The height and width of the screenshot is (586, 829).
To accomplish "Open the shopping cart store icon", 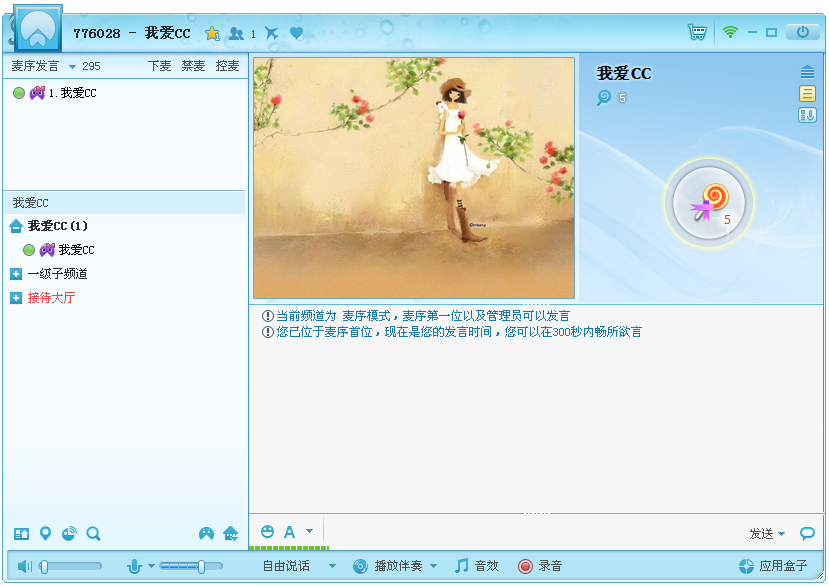I will (697, 32).
